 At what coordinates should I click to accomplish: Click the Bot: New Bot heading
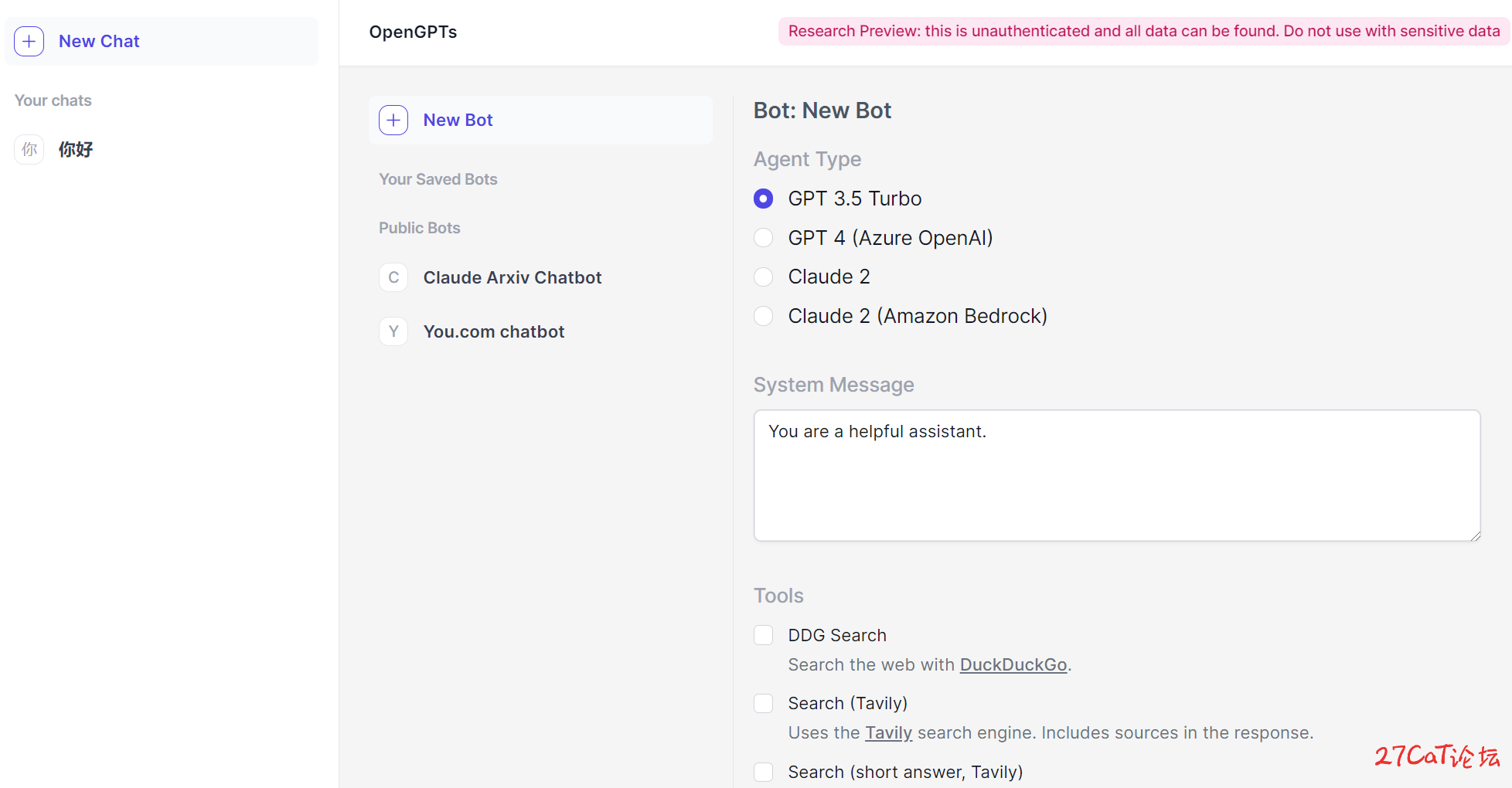[822, 110]
